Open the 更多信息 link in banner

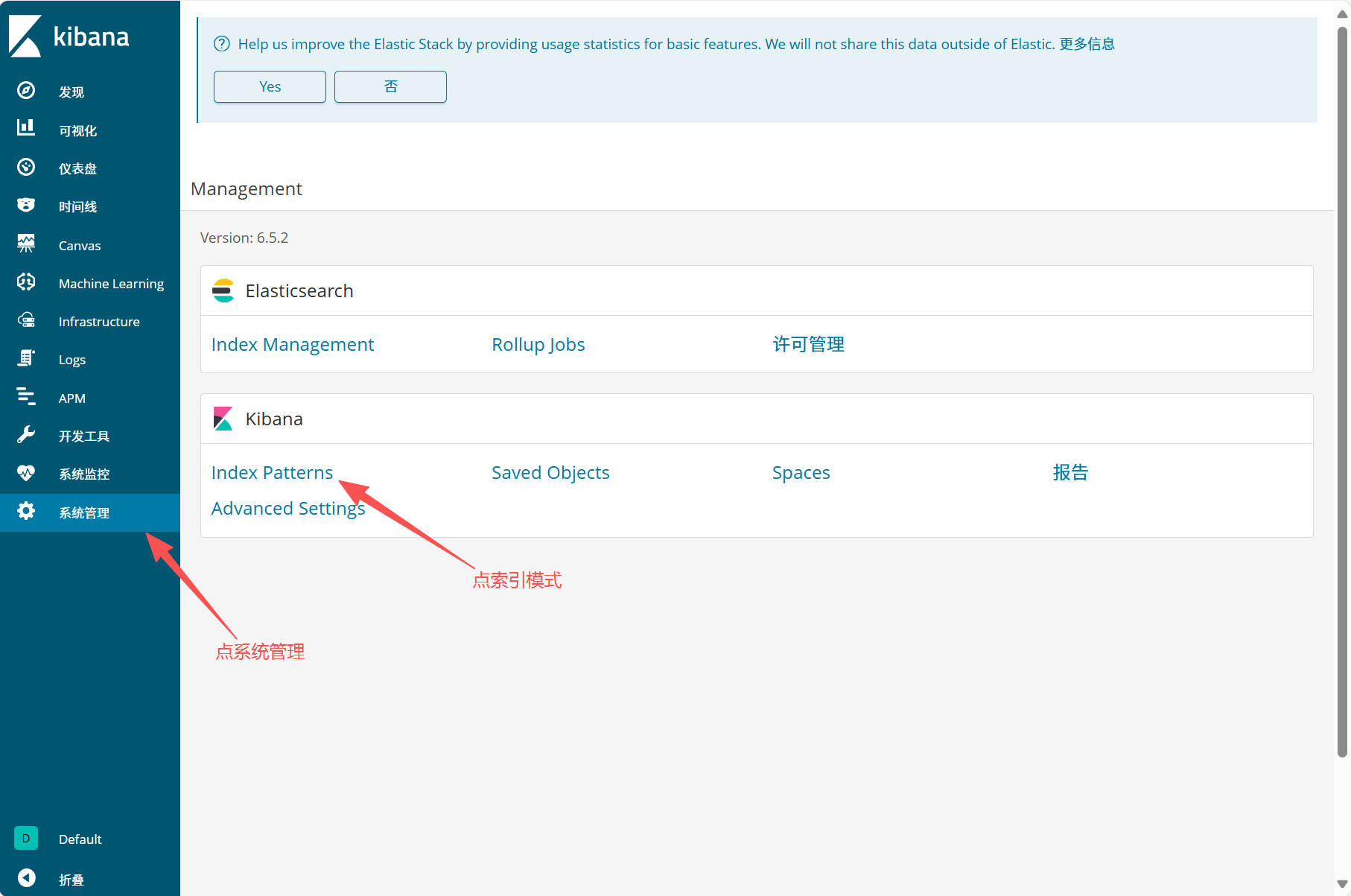point(1087,44)
